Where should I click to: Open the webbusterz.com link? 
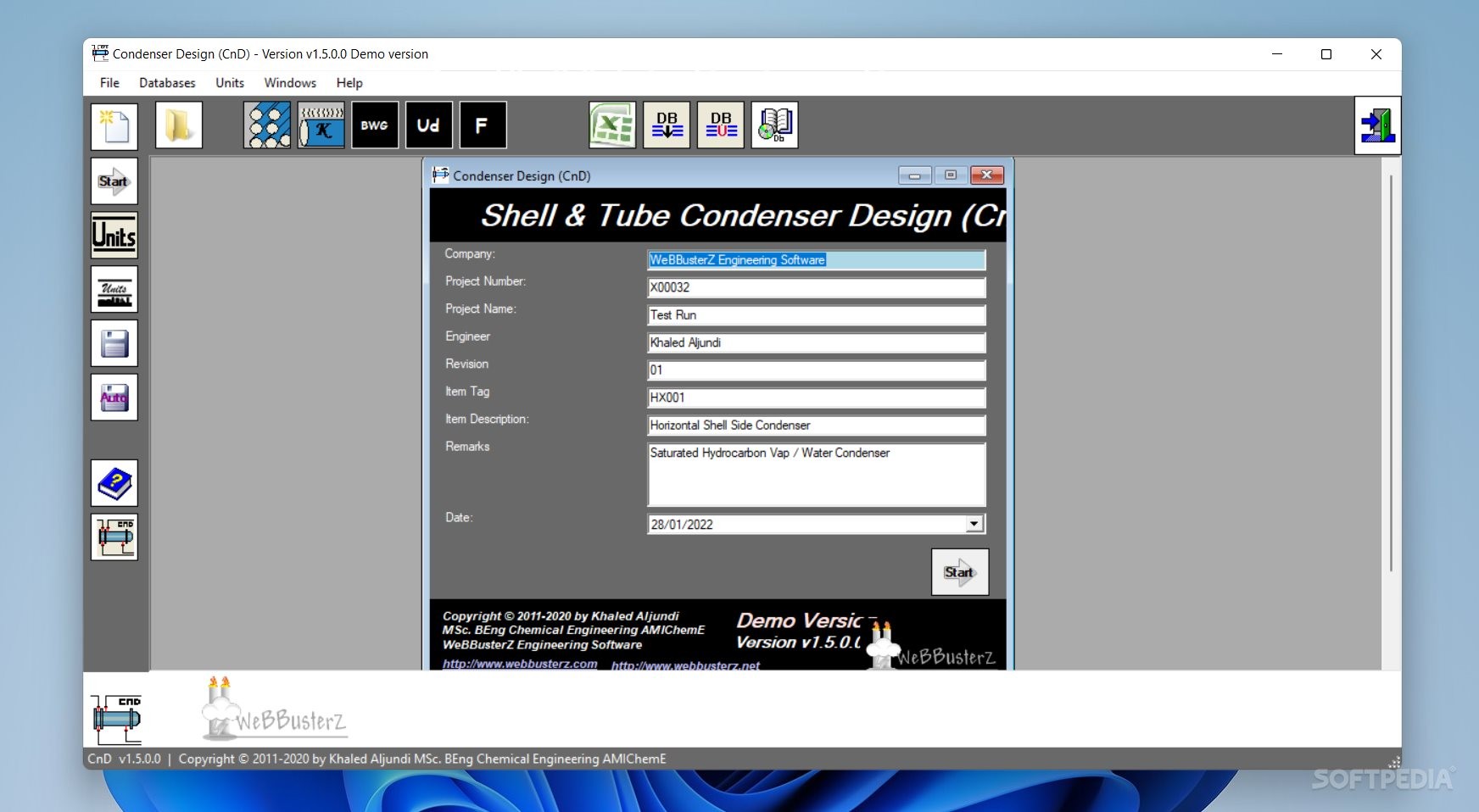pos(520,664)
